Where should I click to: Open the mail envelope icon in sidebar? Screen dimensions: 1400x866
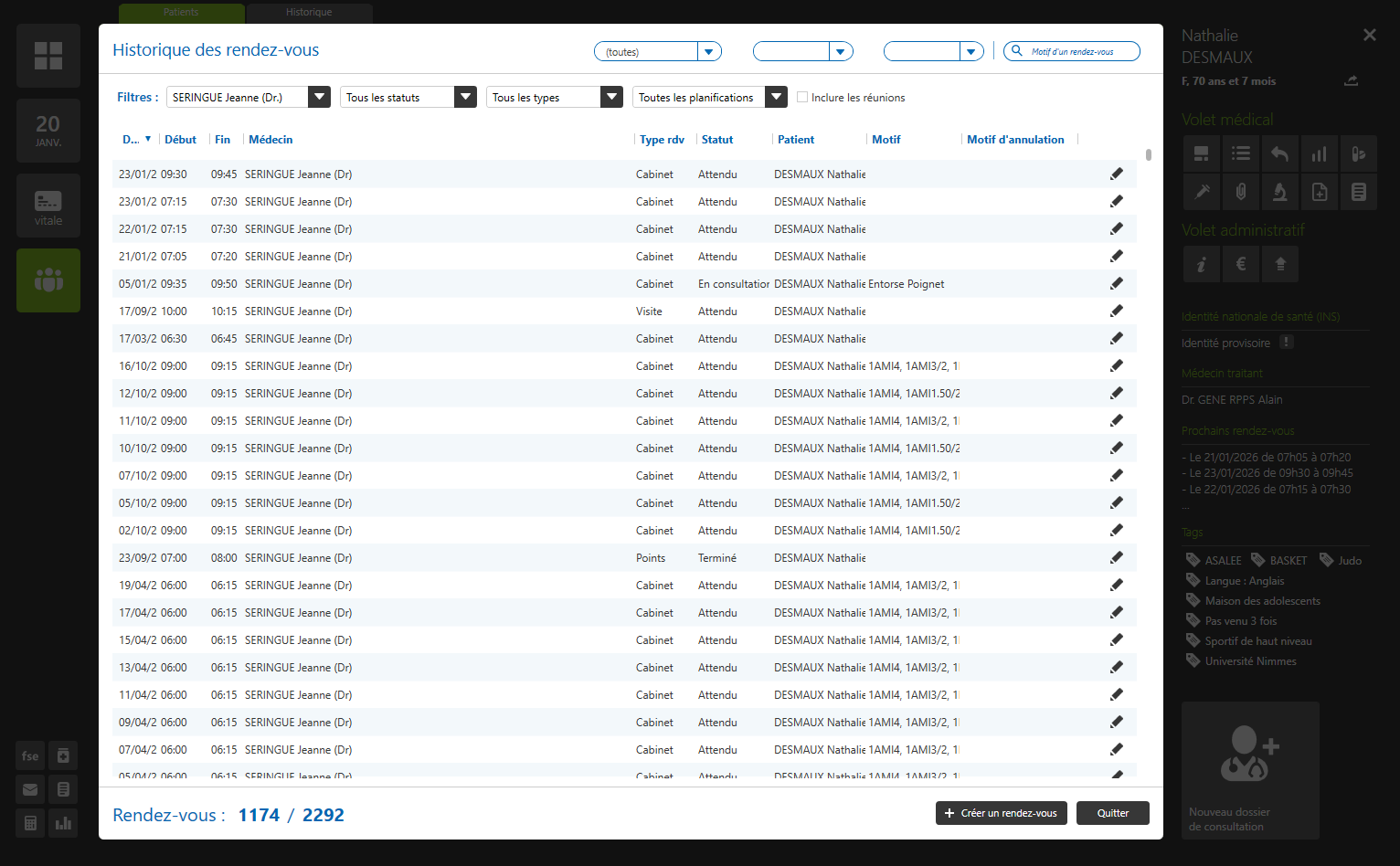coord(30,790)
